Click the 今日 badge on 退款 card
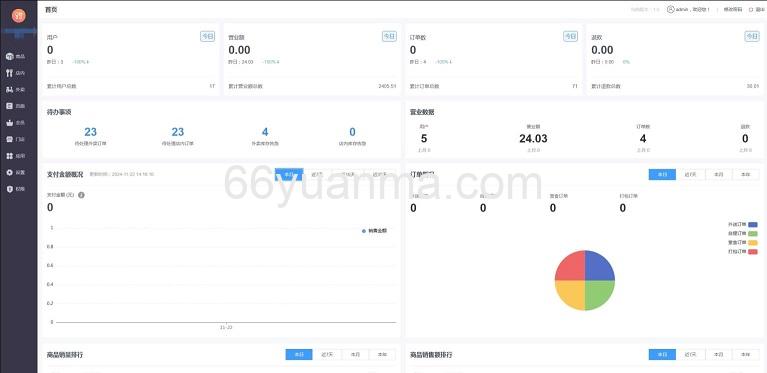The width and height of the screenshot is (767, 373). 752,36
